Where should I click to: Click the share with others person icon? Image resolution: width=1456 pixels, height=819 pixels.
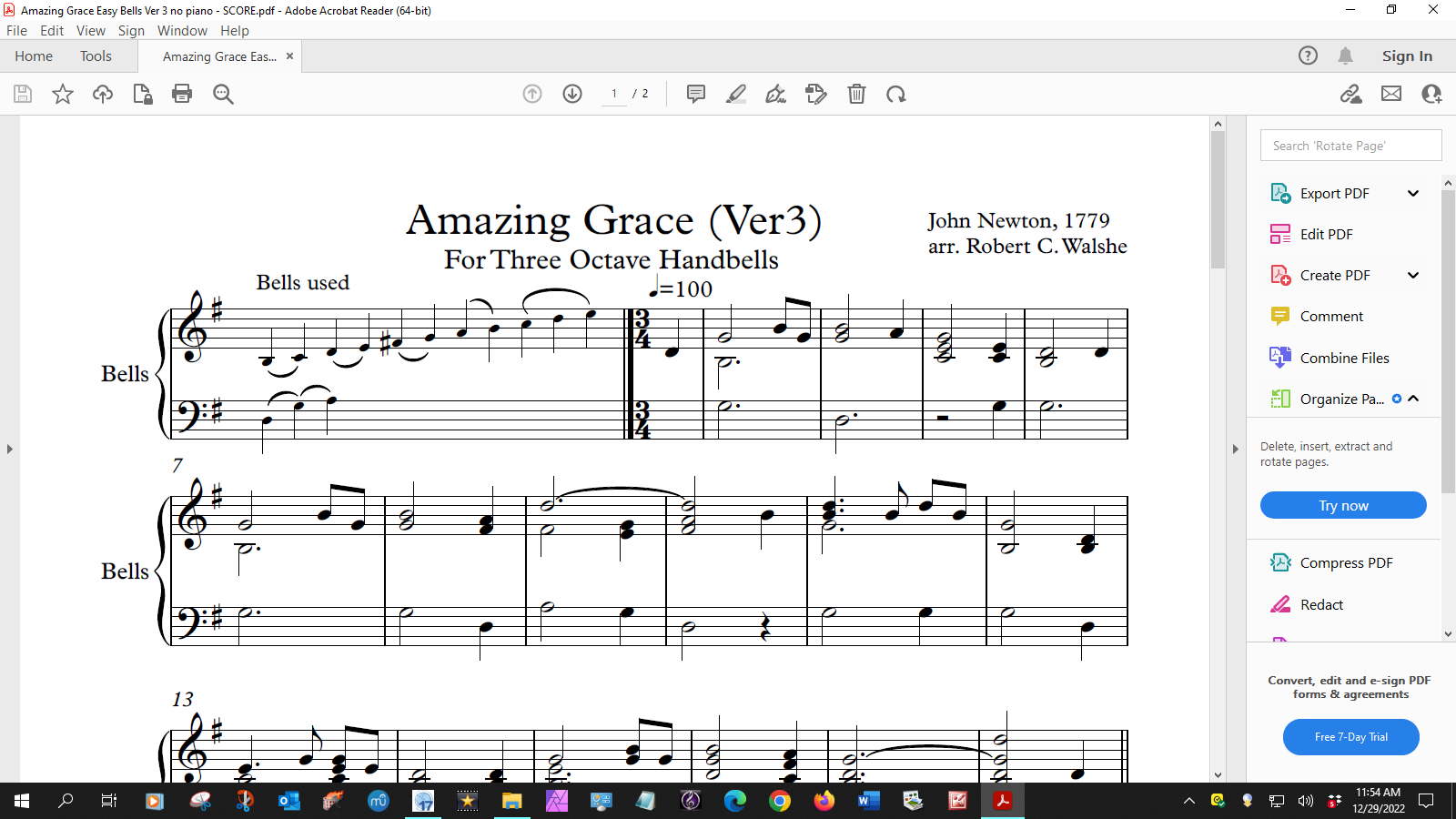coord(1431,94)
